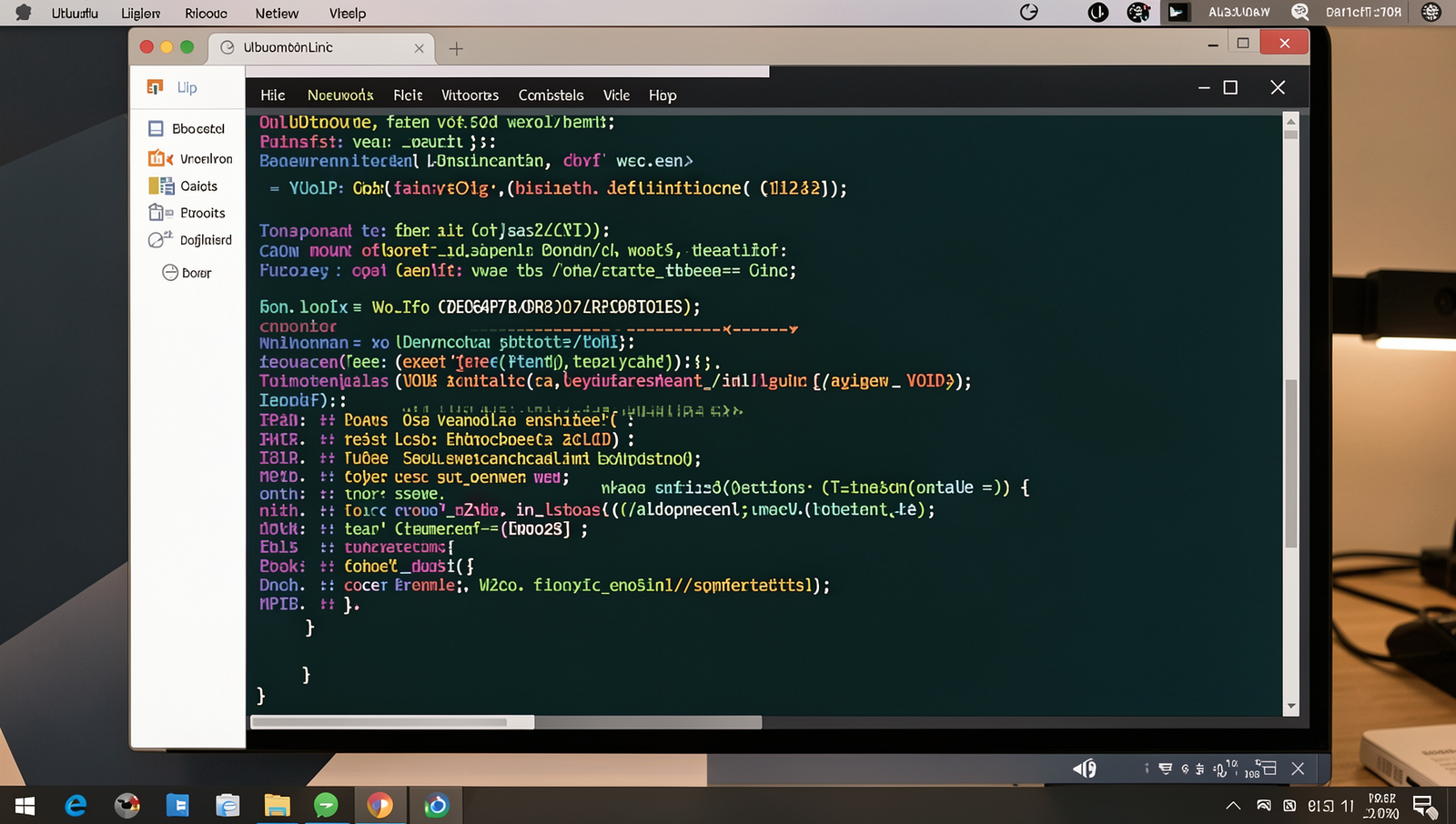Click the code line starting with 'Dnoh.'
This screenshot has width=1456, height=824.
[x=545, y=586]
